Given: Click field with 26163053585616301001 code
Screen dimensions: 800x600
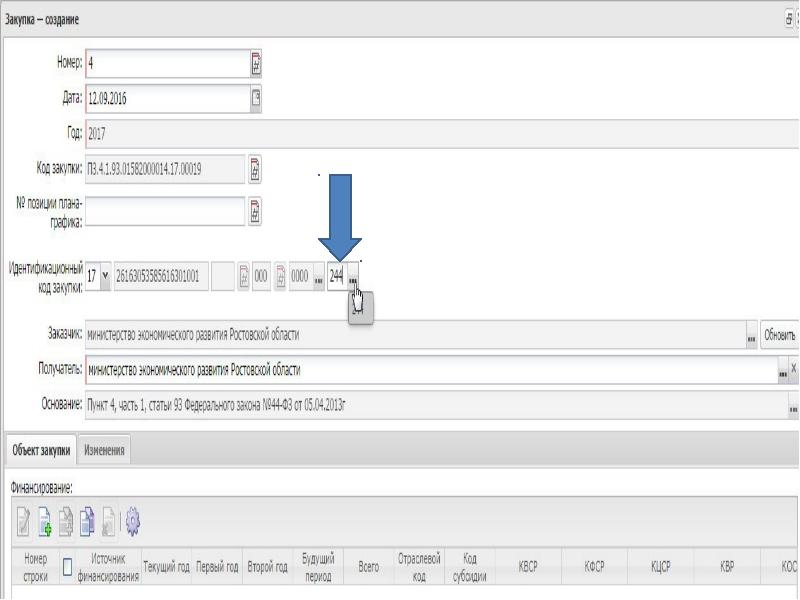Looking at the screenshot, I should (x=161, y=276).
